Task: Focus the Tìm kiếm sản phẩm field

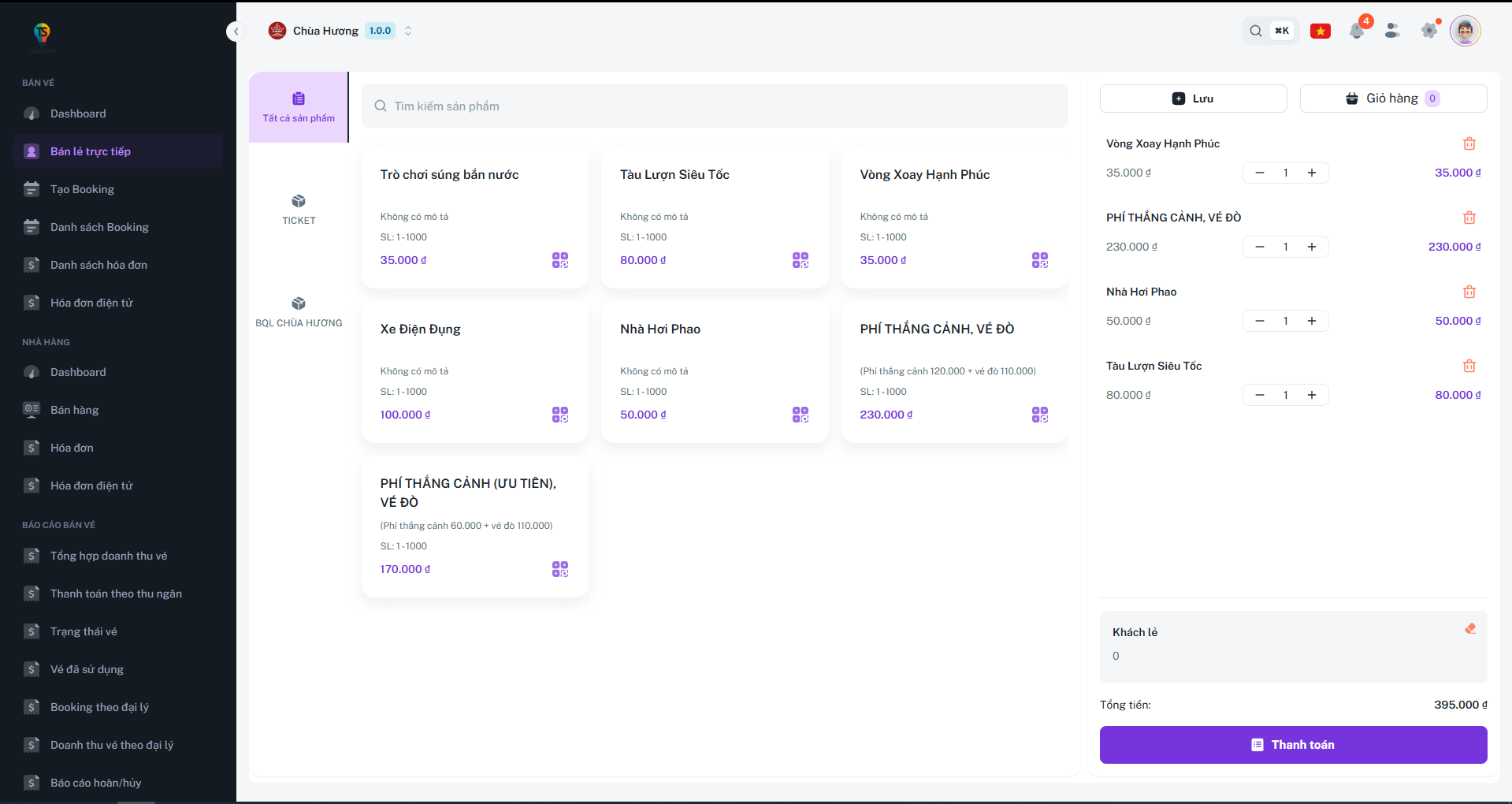Action: pos(715,106)
